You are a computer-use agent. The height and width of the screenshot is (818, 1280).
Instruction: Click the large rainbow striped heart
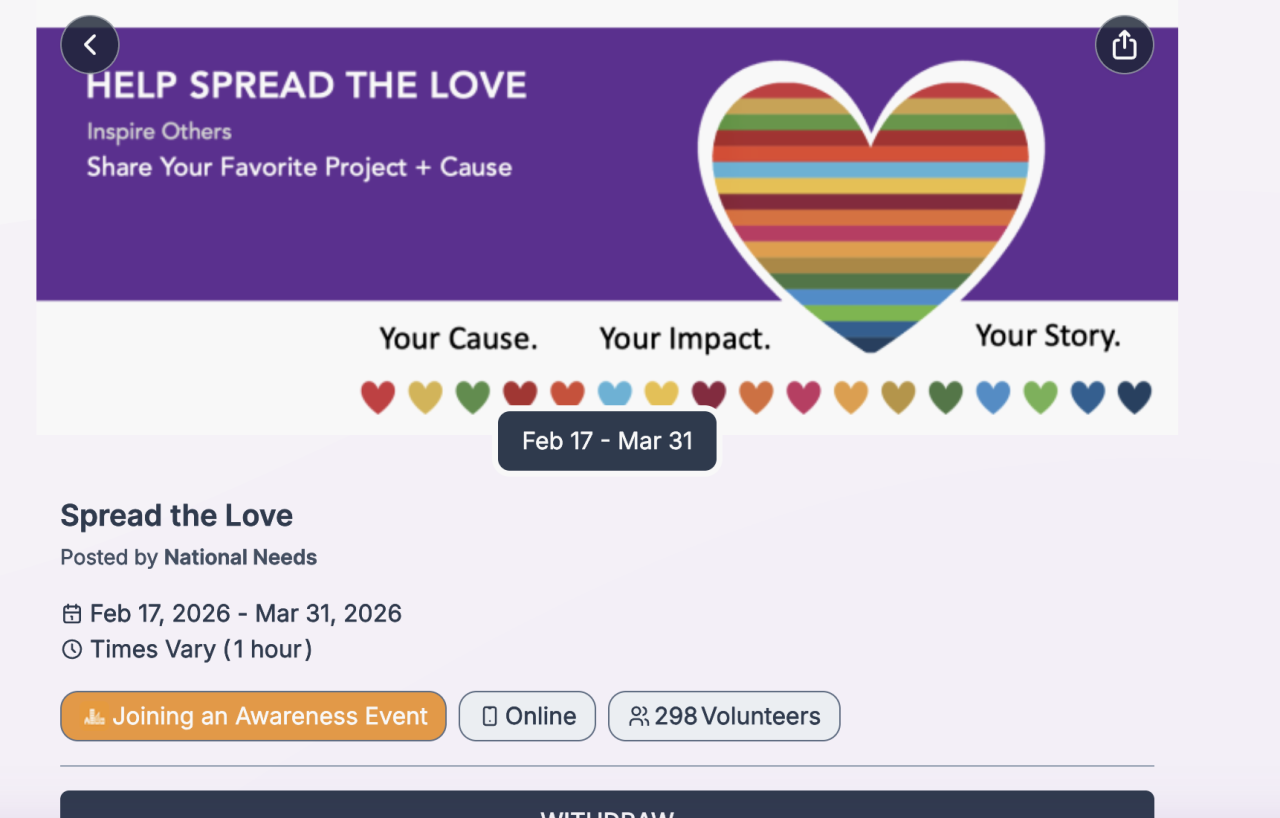click(871, 210)
